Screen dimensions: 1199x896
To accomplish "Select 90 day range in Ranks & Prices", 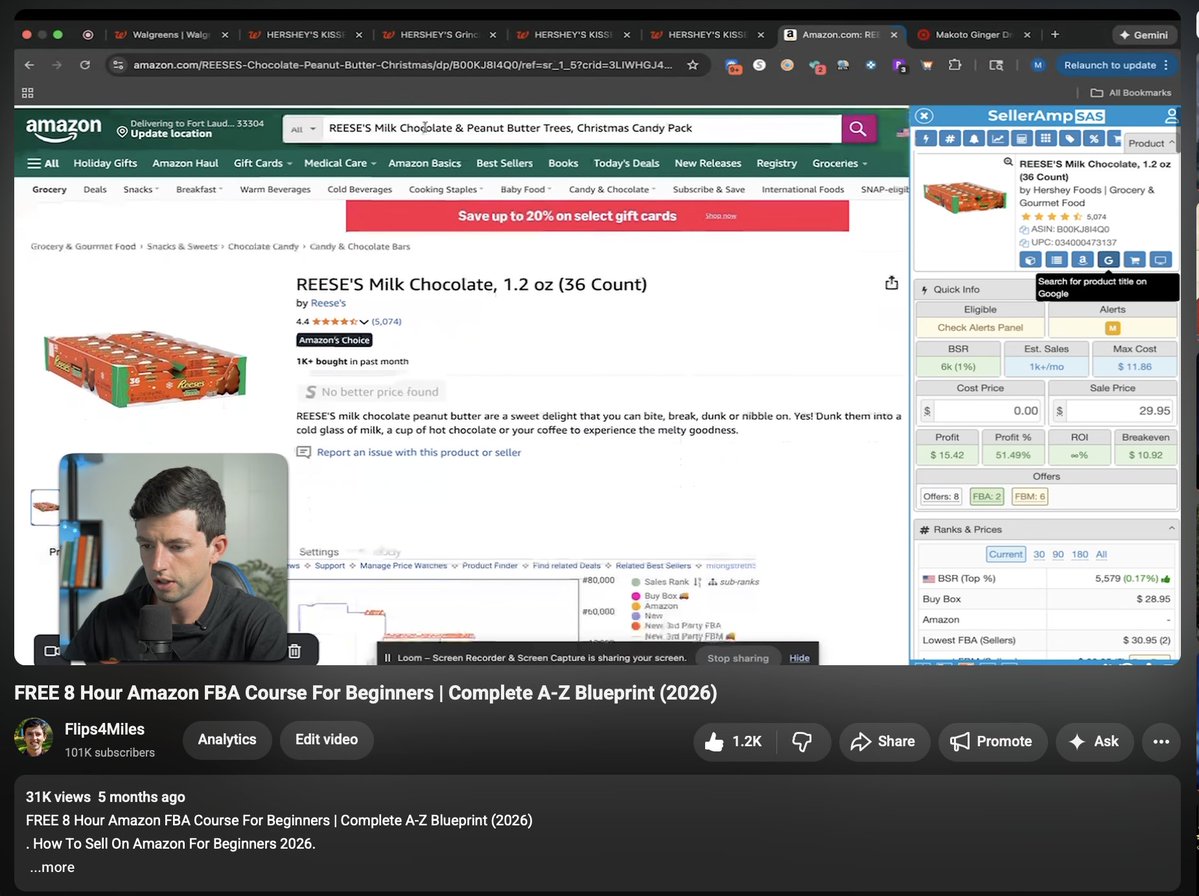I will click(1058, 554).
